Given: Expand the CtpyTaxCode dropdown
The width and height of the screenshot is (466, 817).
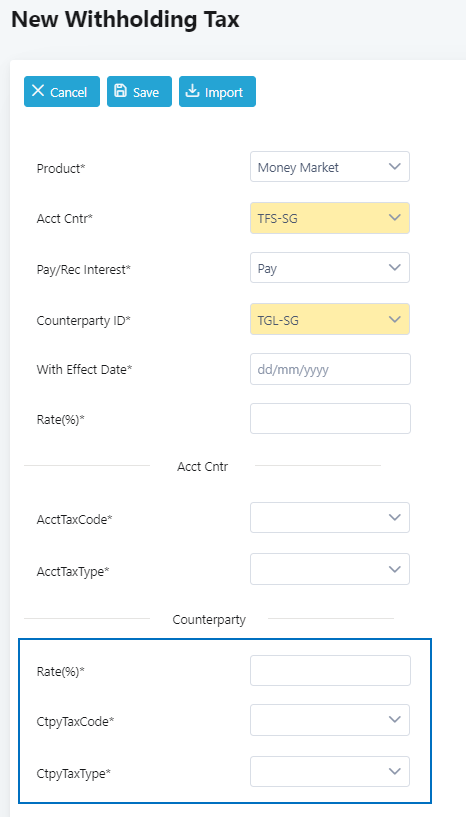Looking at the screenshot, I should pyautogui.click(x=330, y=720).
